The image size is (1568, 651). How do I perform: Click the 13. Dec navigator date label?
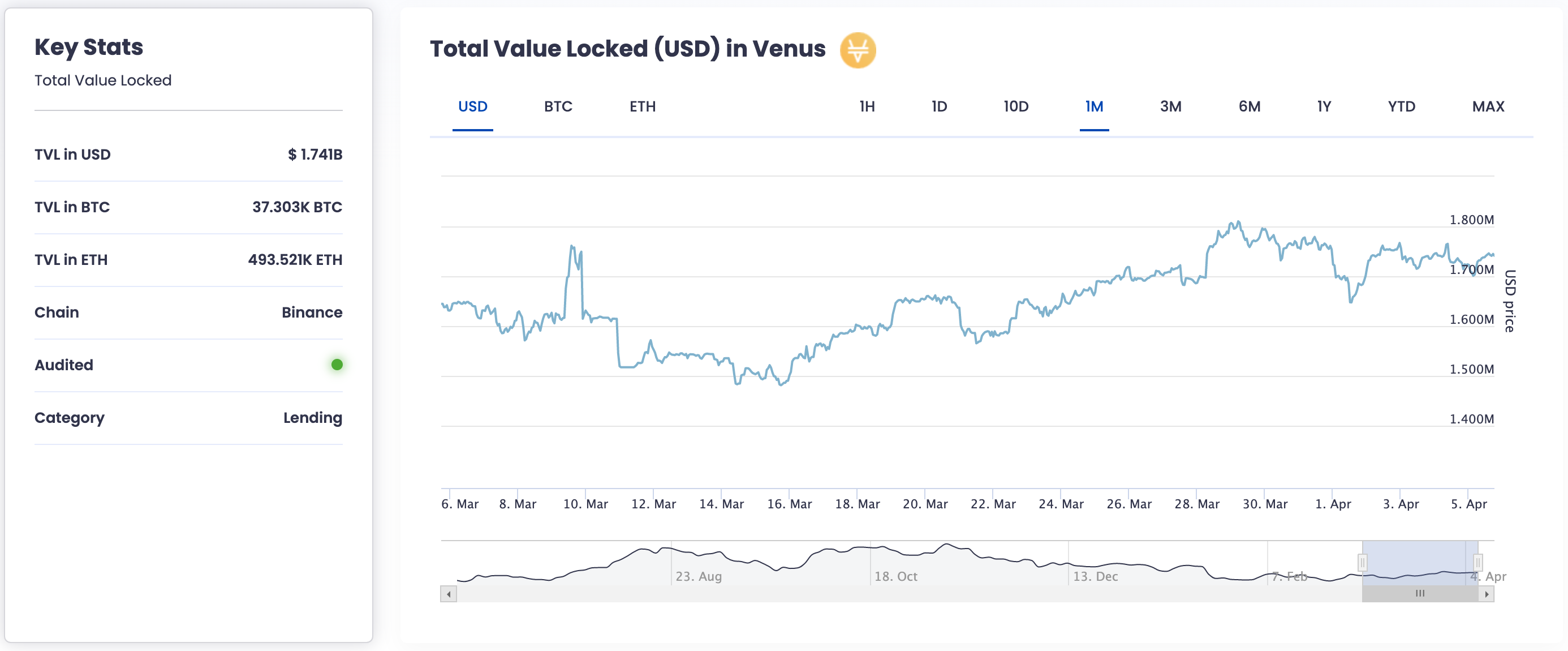point(1096,577)
